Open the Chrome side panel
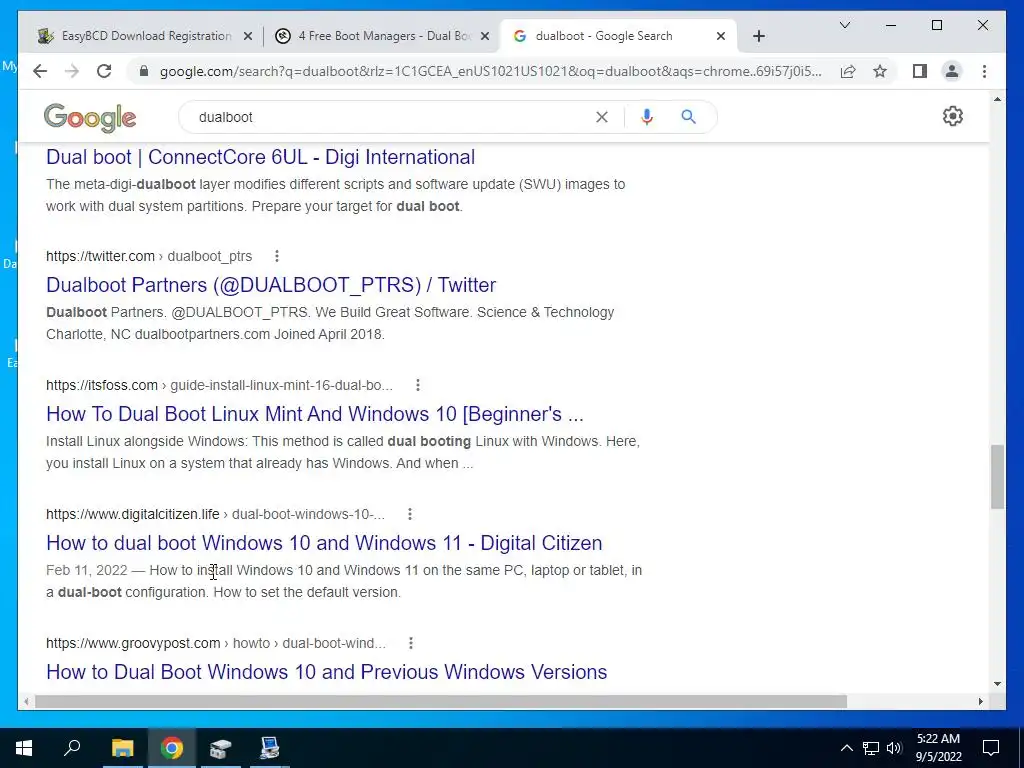 pyautogui.click(x=920, y=71)
